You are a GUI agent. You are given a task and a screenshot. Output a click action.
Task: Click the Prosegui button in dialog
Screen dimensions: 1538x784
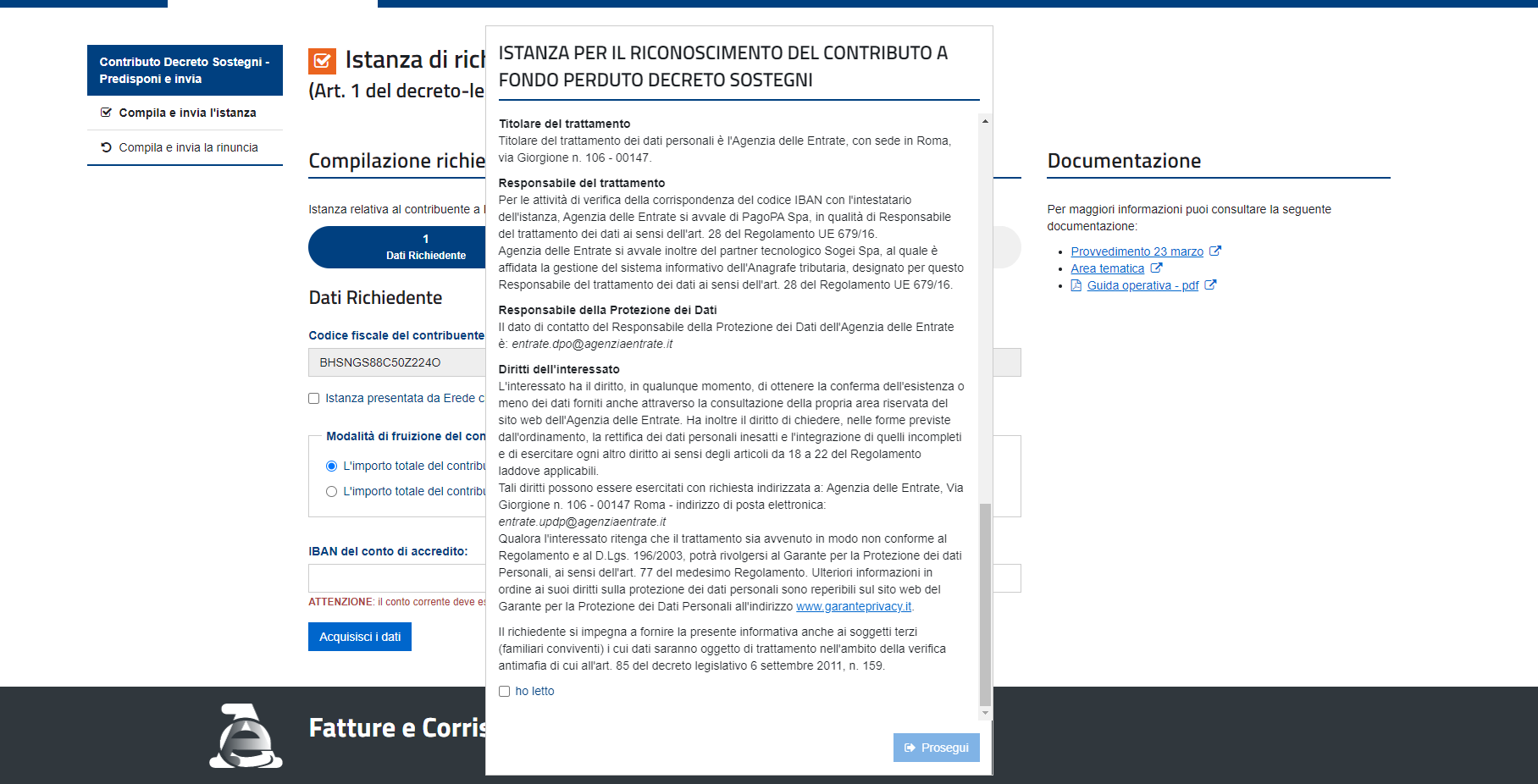coord(936,748)
